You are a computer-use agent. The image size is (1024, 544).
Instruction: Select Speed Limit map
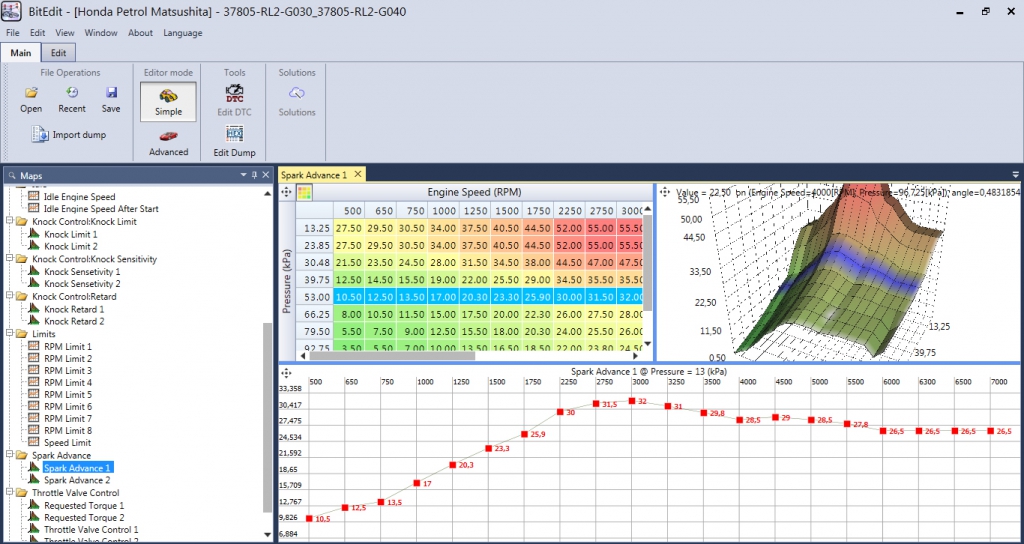pyautogui.click(x=67, y=443)
